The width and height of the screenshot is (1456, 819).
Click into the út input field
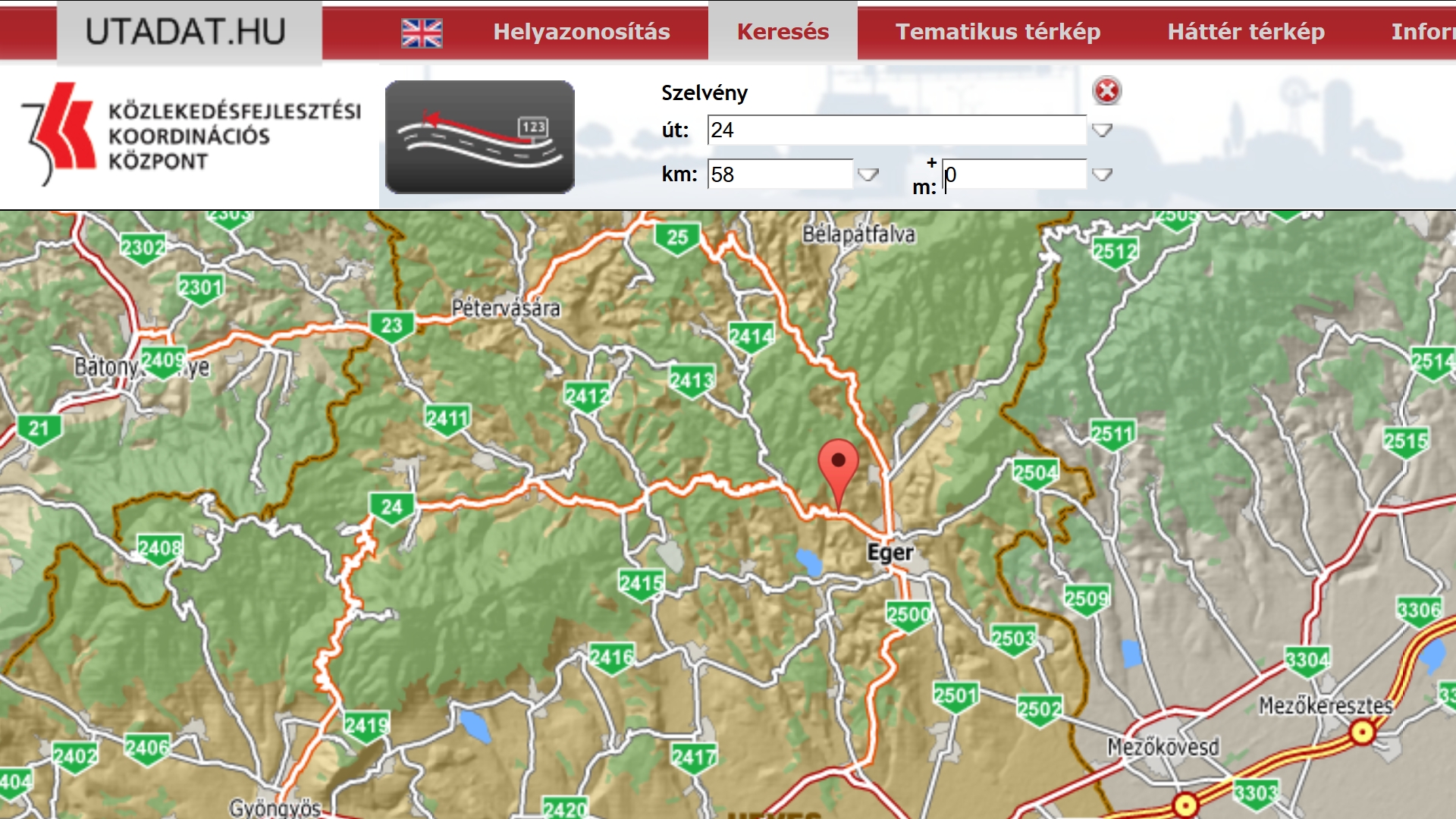(896, 130)
